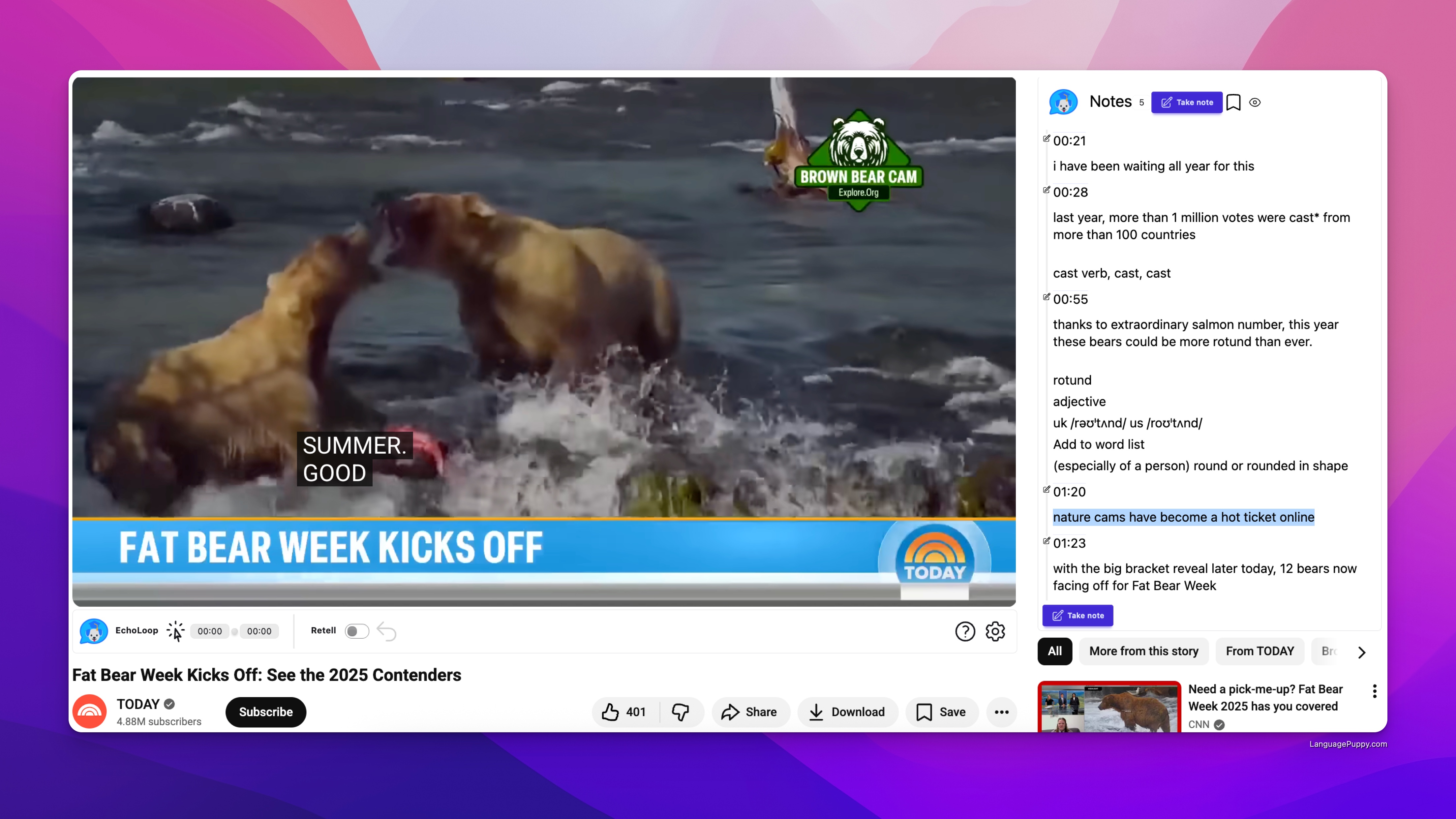
Task: Click Take note button in Notes header
Action: pos(1186,102)
